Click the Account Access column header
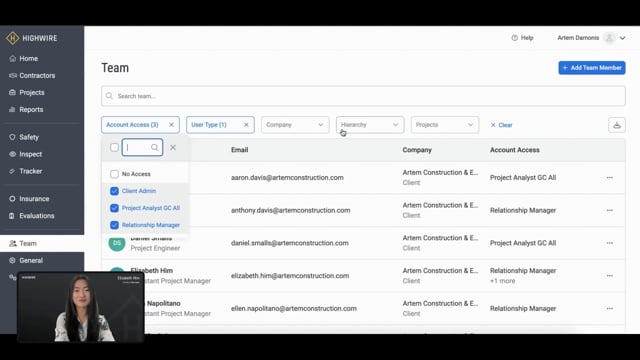 tap(515, 150)
